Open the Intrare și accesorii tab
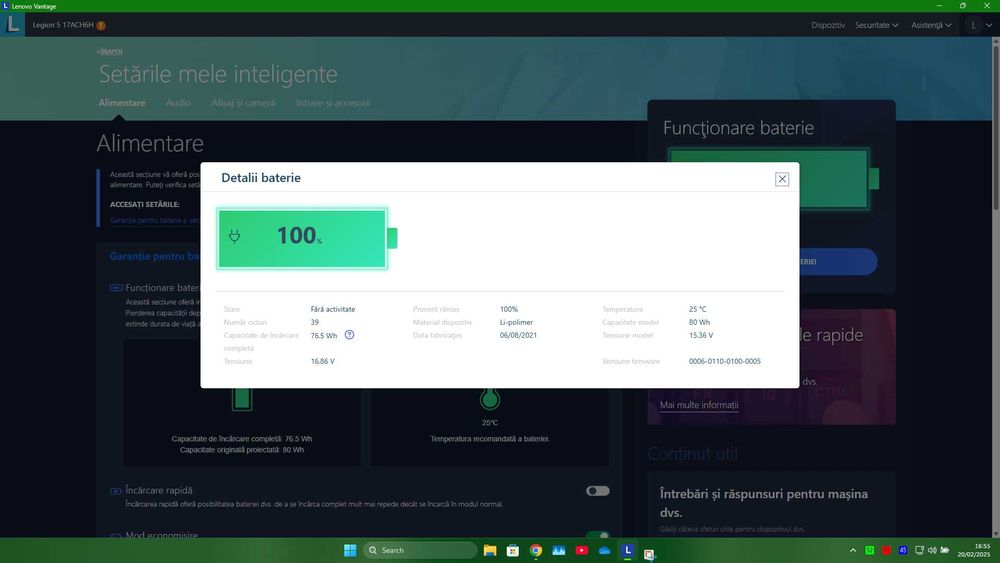This screenshot has height=563, width=1000. click(x=333, y=103)
